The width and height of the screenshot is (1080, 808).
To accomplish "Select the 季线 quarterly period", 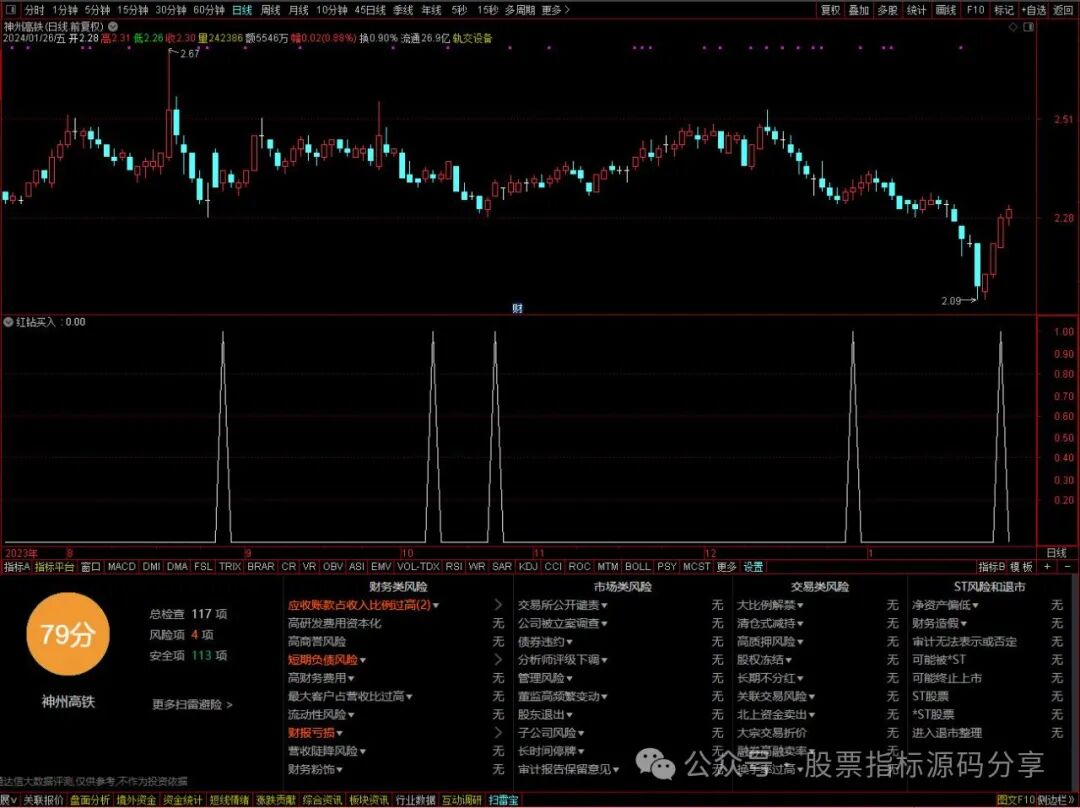I will tap(403, 10).
